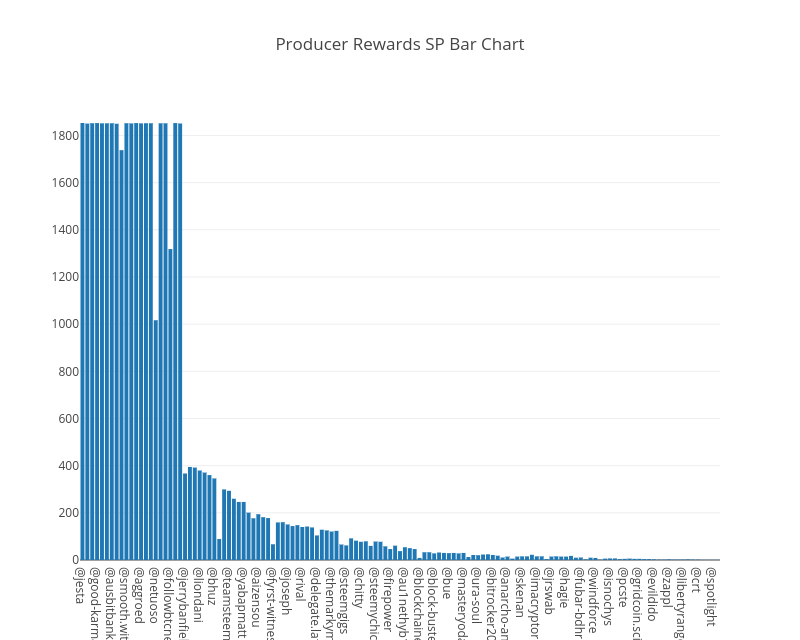Select the 400 y-axis tick label
The height and width of the screenshot is (640, 800).
[69, 465]
